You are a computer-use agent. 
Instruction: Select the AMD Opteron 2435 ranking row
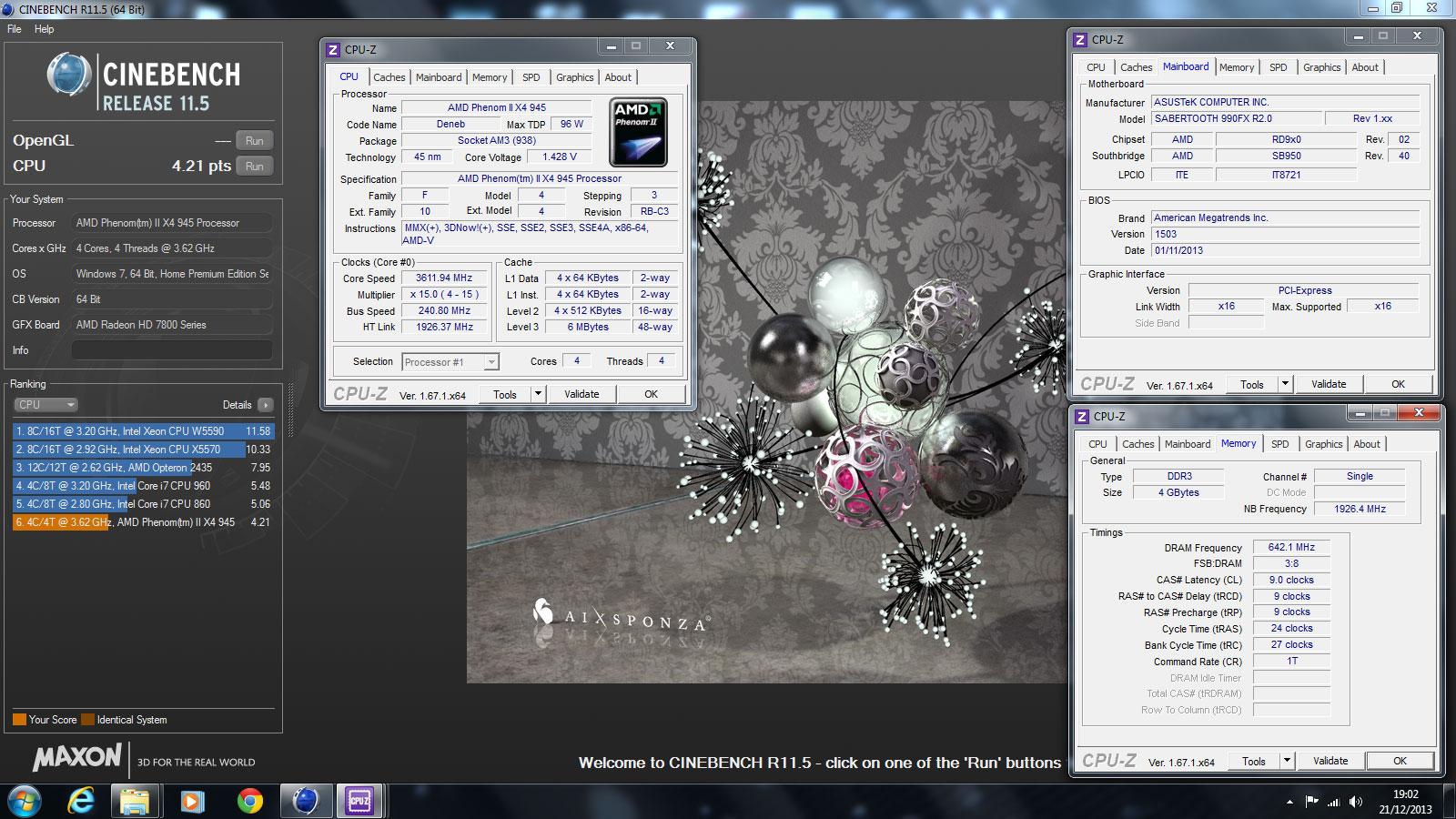143,468
